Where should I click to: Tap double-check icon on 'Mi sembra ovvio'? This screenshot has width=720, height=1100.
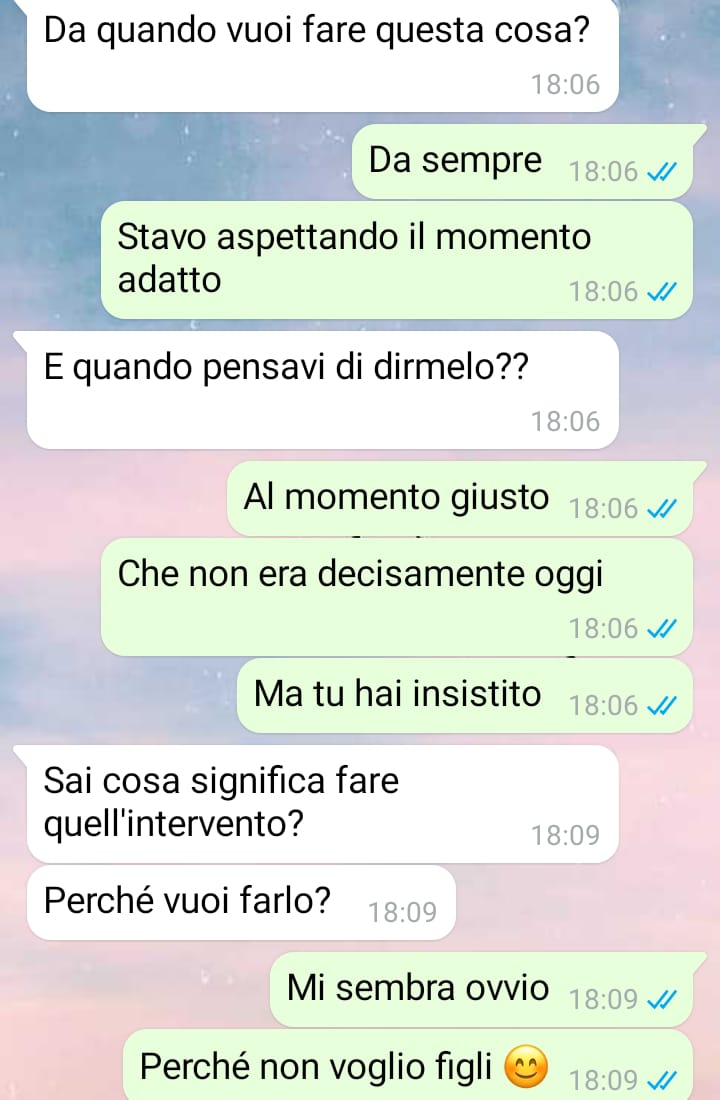click(662, 999)
